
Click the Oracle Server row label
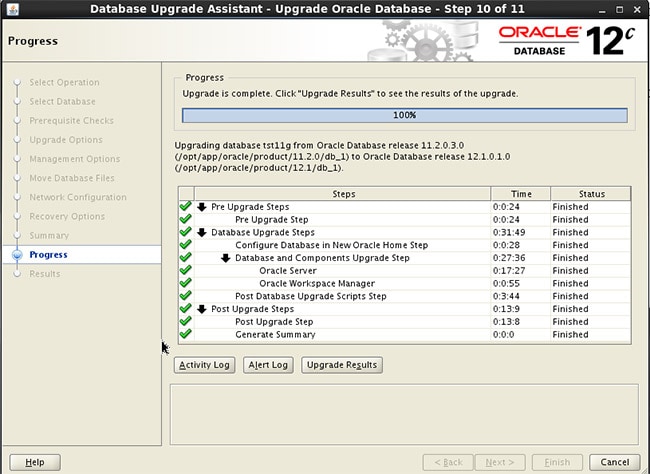(x=288, y=271)
